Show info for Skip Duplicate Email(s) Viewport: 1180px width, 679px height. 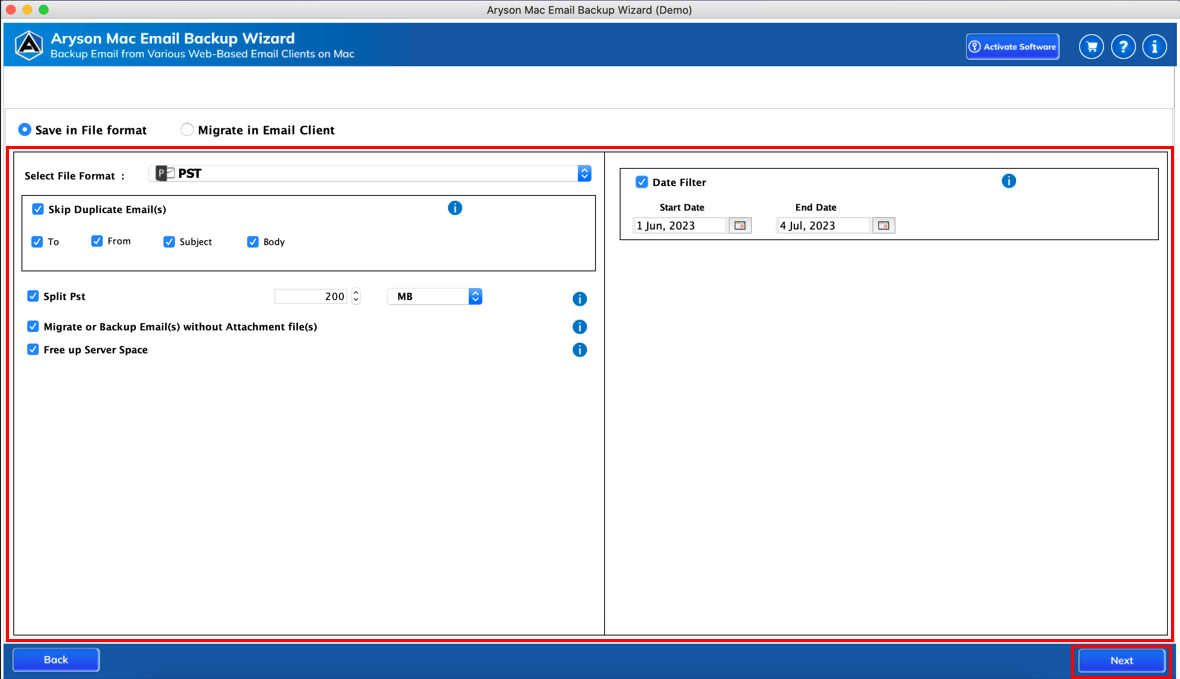(x=455, y=208)
